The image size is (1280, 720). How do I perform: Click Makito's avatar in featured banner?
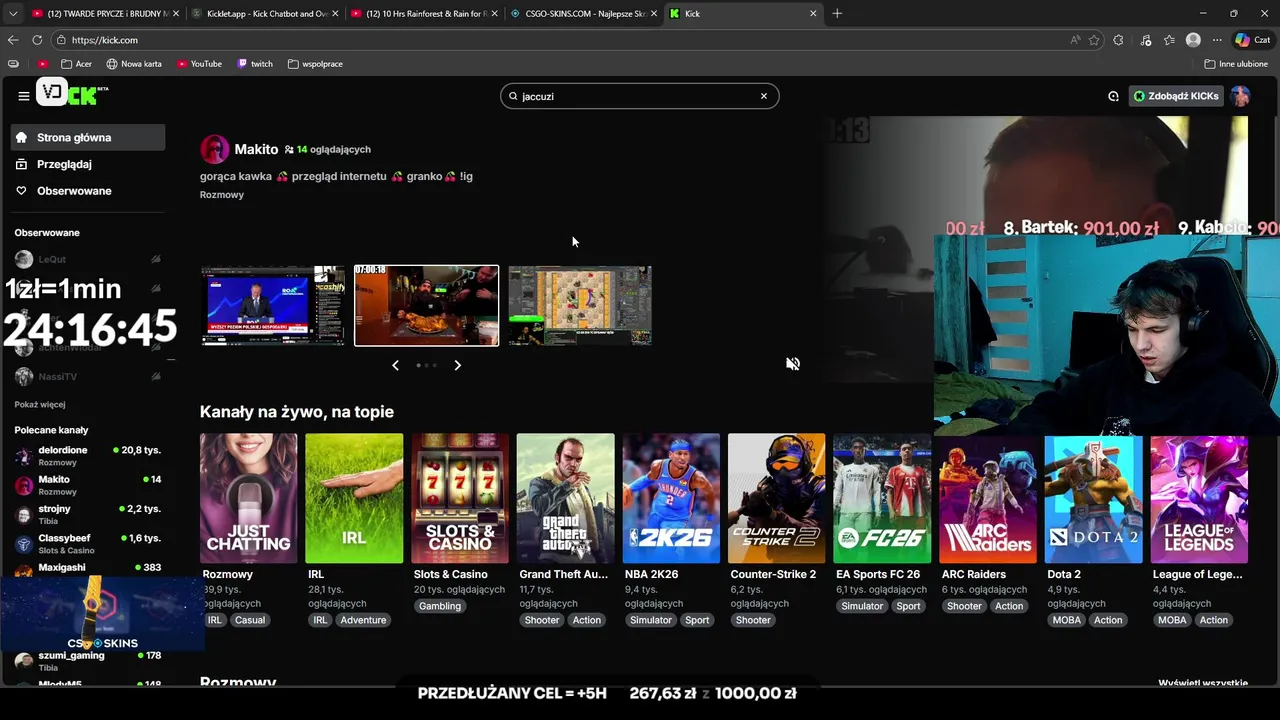tap(214, 150)
